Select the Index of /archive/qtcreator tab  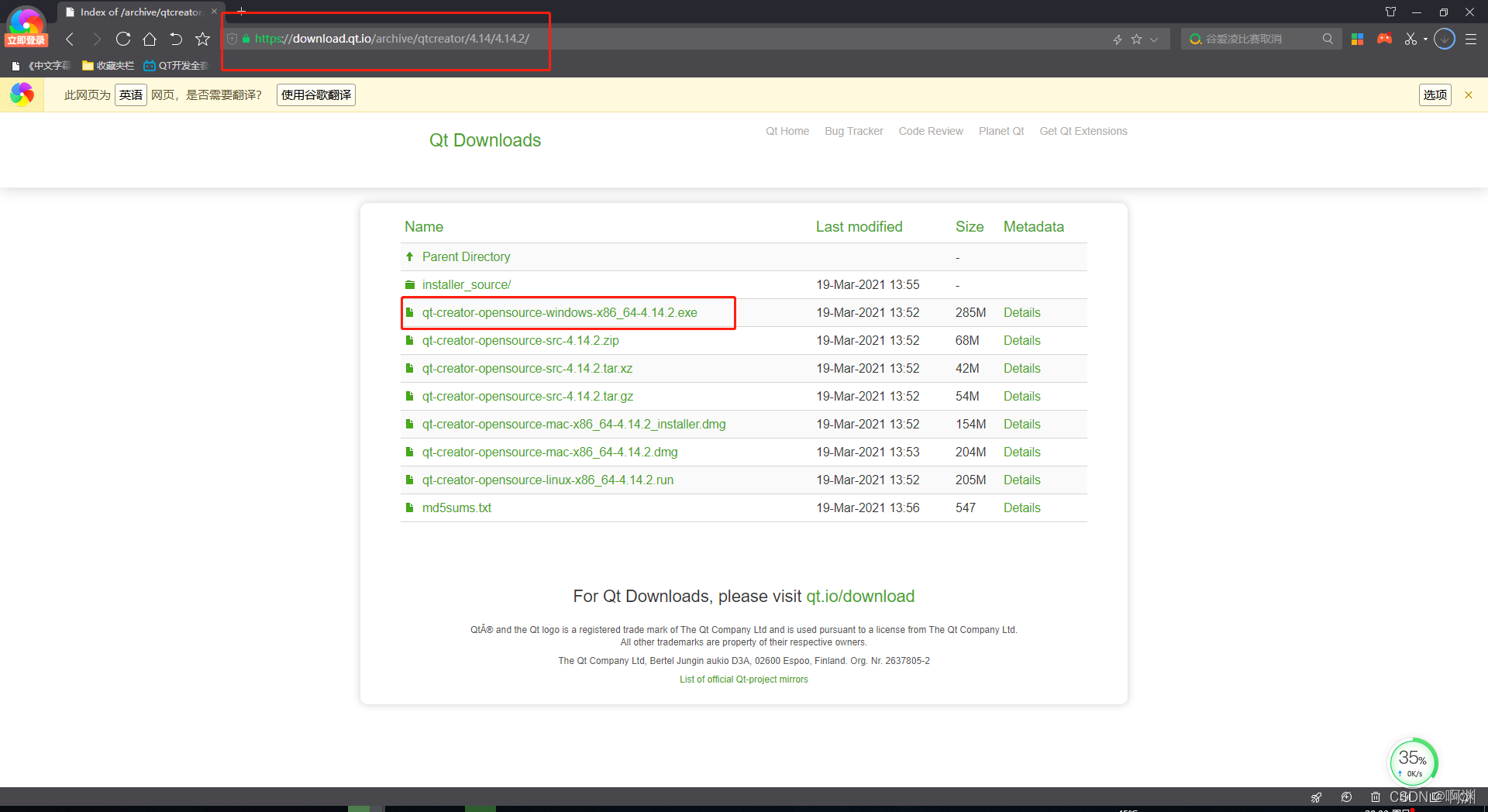coord(140,12)
